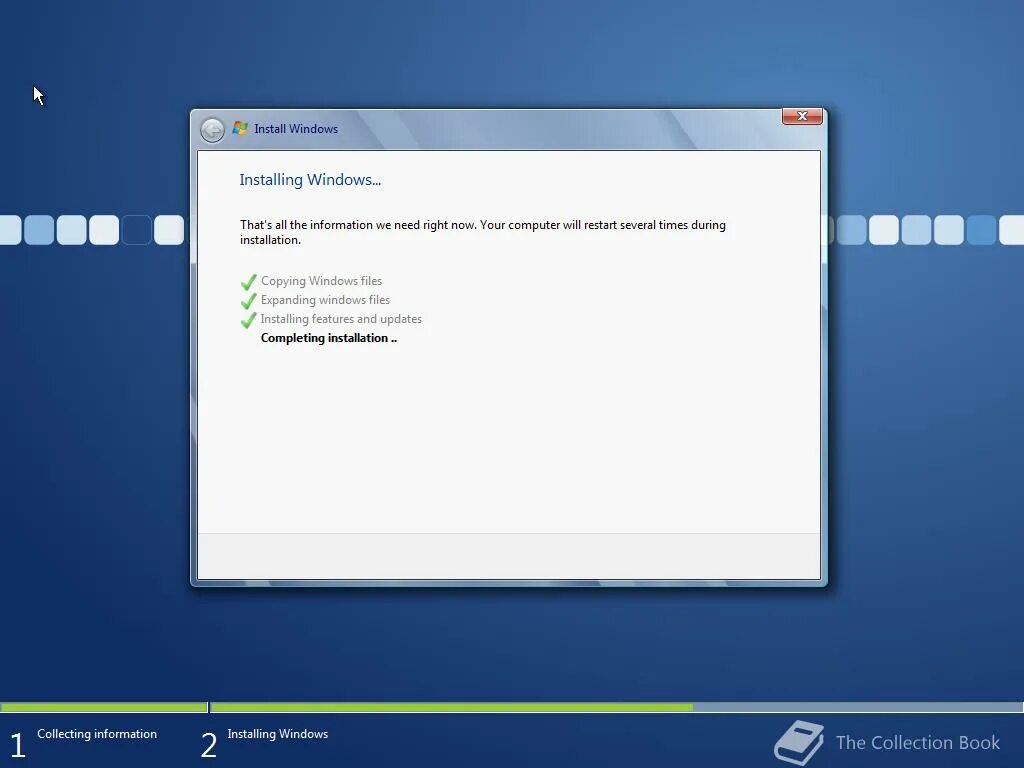Close the Install Windows dialog
Image resolution: width=1024 pixels, height=768 pixels.
click(x=802, y=116)
